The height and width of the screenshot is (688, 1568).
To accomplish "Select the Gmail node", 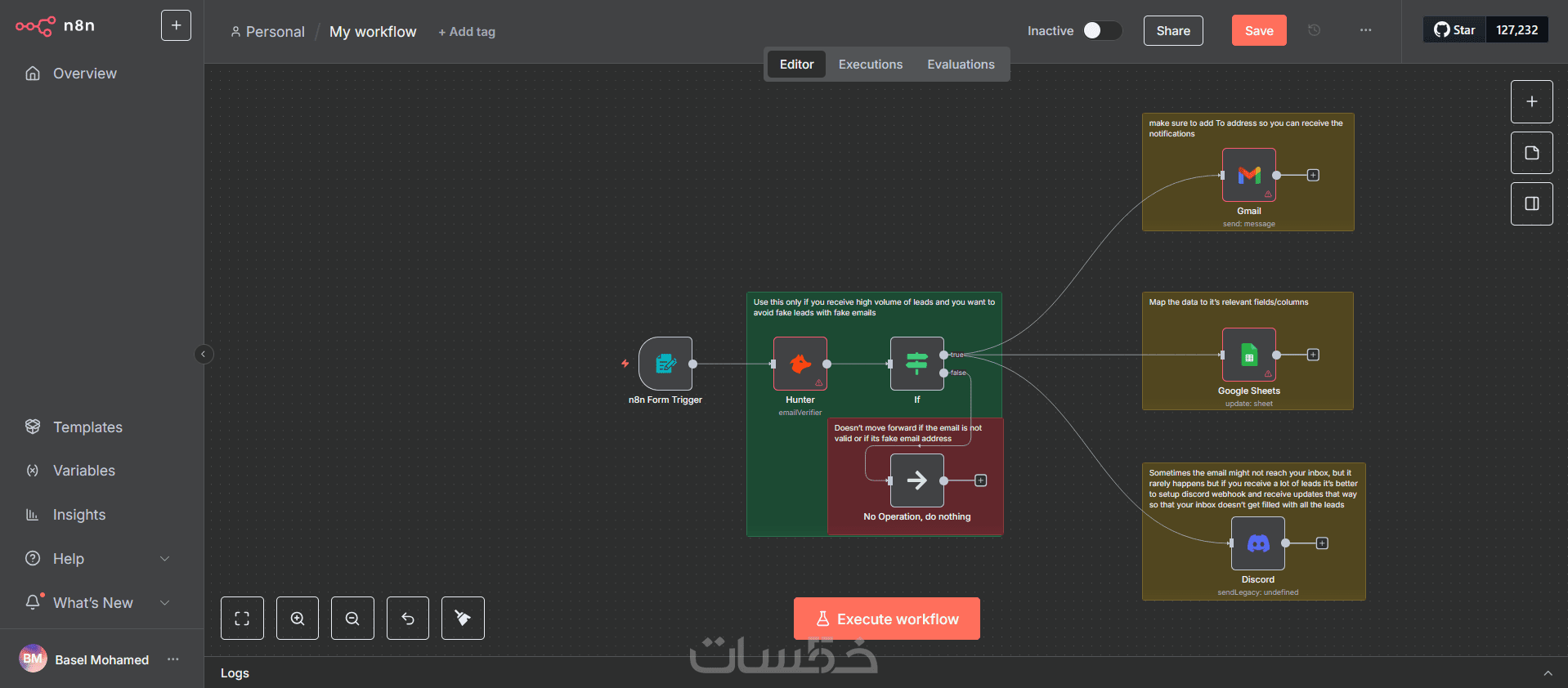I will (x=1249, y=175).
